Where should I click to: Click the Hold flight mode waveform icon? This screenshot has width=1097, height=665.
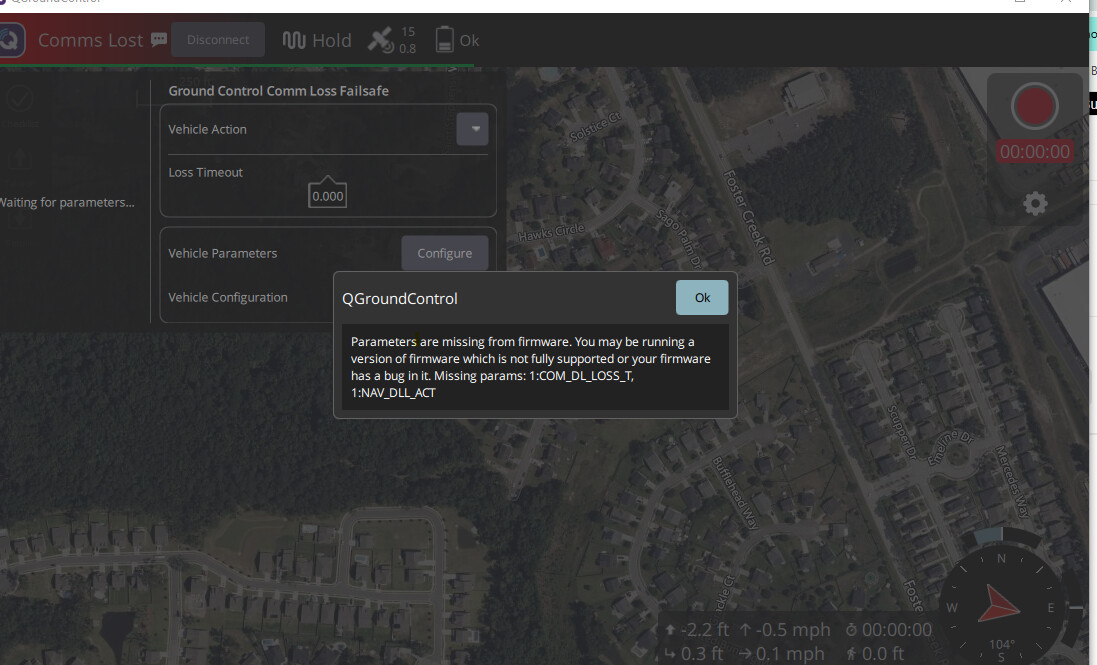click(294, 40)
